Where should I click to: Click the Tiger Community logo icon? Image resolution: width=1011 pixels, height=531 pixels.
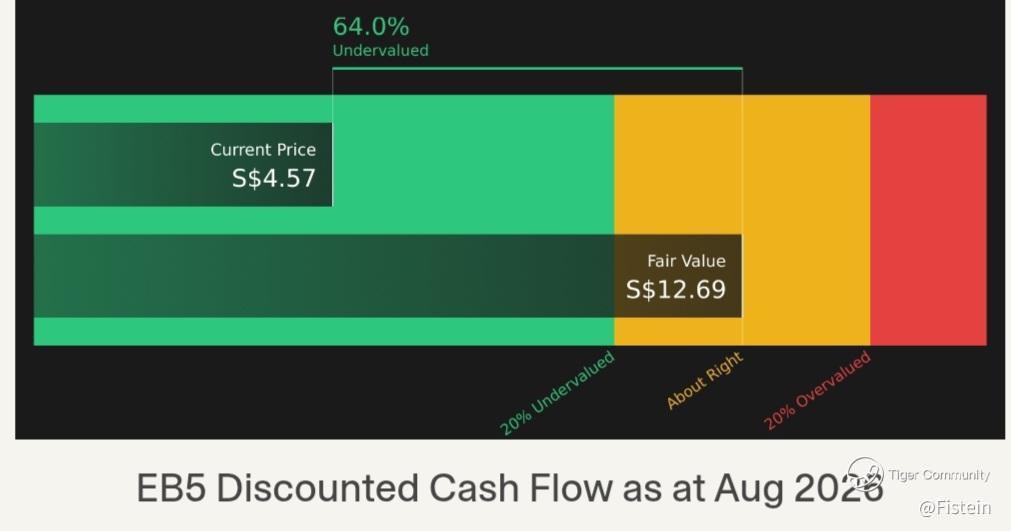tap(865, 475)
